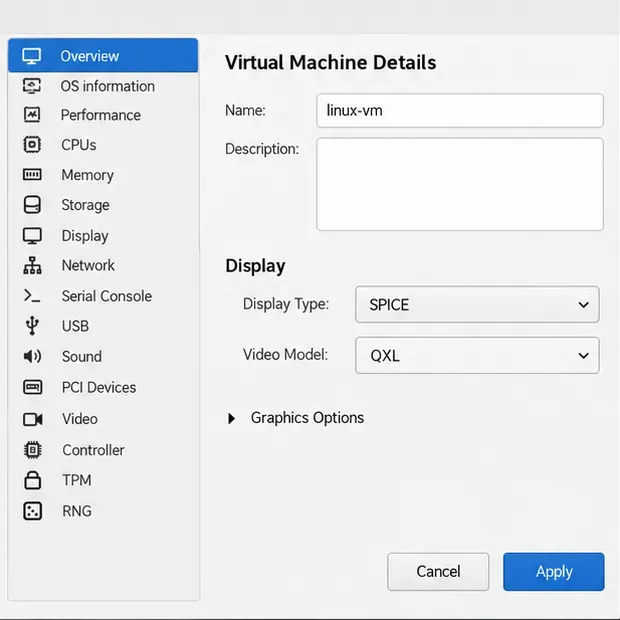
Task: Click the RNG dice icon
Action: (32, 511)
